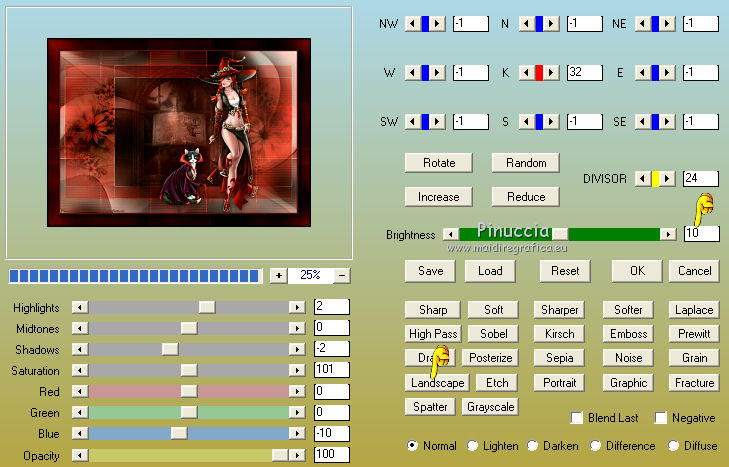Viewport: 729px width, 467px height.
Task: Apply the Sharp preset
Action: [433, 310]
